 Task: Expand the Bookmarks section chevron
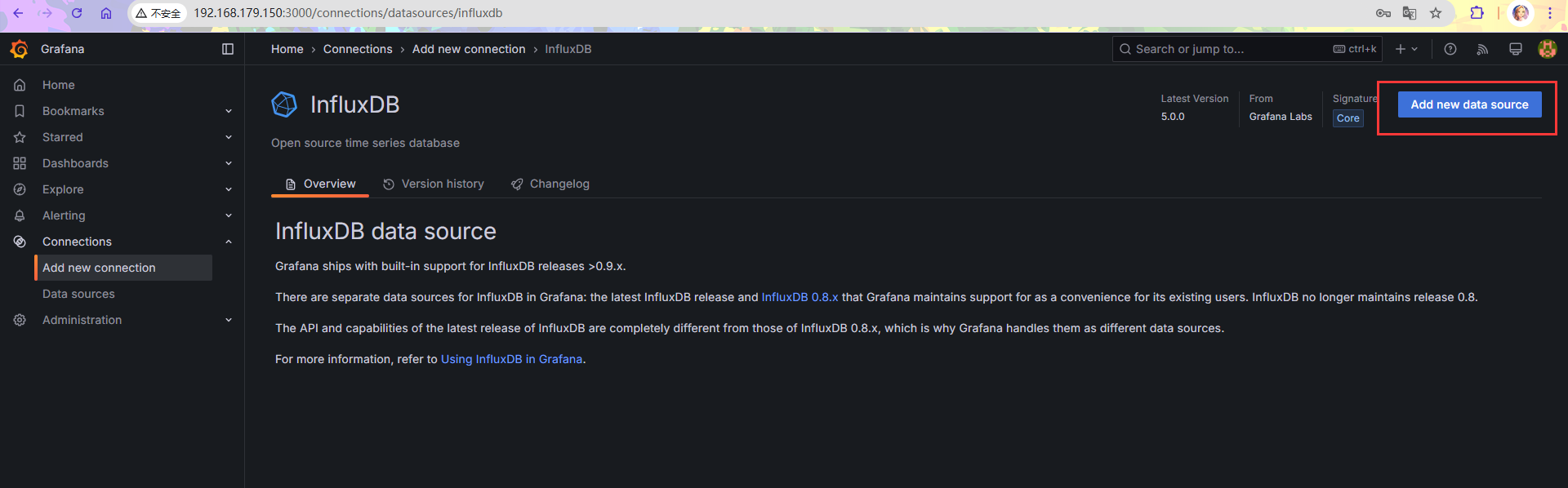pyautogui.click(x=229, y=111)
